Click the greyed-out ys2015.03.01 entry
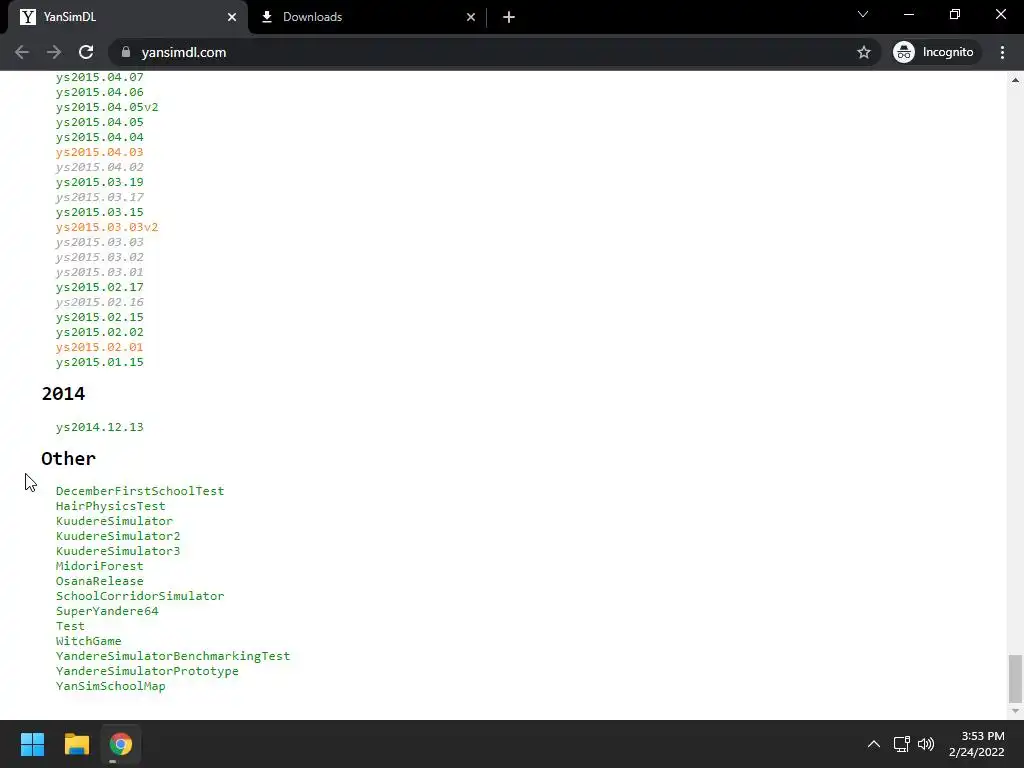Image resolution: width=1024 pixels, height=768 pixels. (99, 272)
